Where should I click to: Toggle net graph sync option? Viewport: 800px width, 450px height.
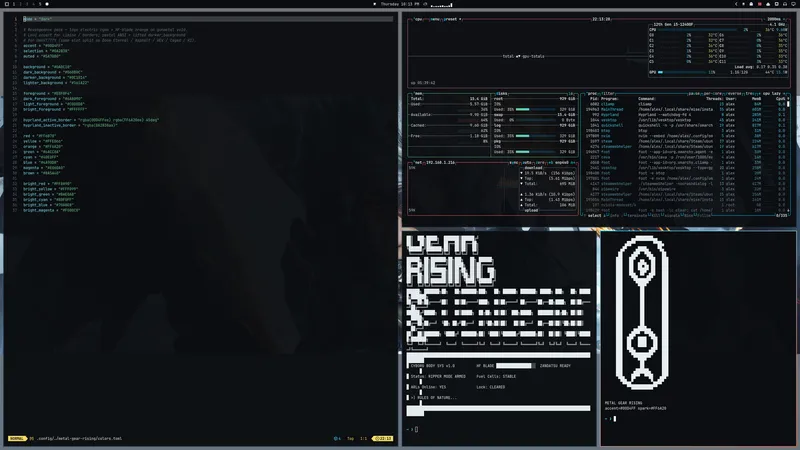click(x=512, y=163)
